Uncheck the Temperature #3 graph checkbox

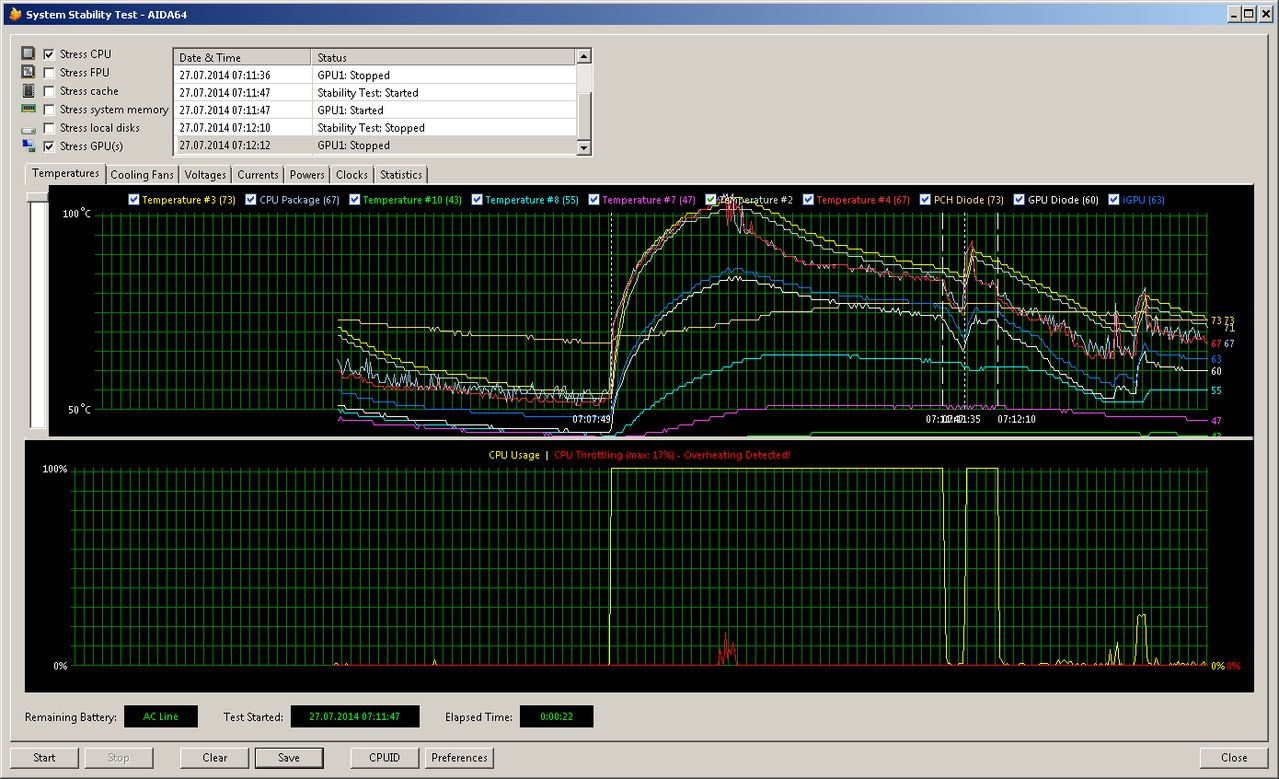134,200
